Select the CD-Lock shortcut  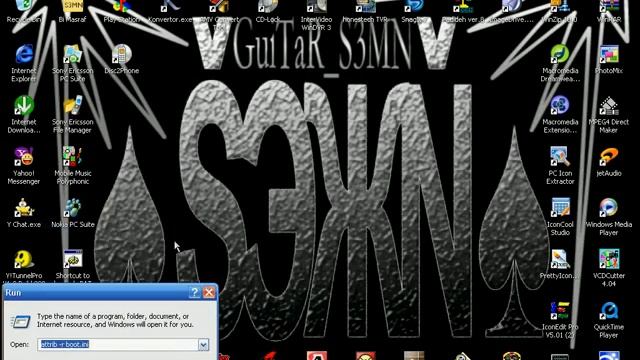coord(268,10)
